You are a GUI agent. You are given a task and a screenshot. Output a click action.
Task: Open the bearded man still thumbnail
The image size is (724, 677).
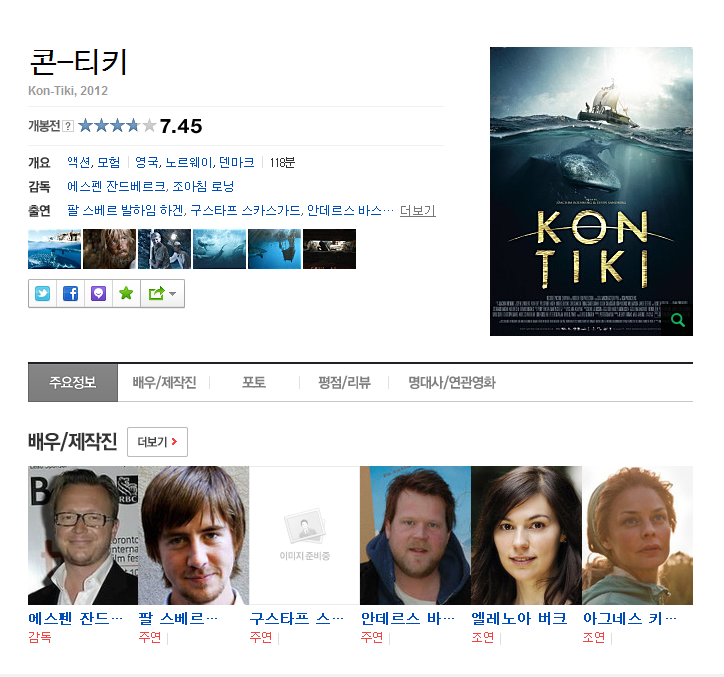109,249
